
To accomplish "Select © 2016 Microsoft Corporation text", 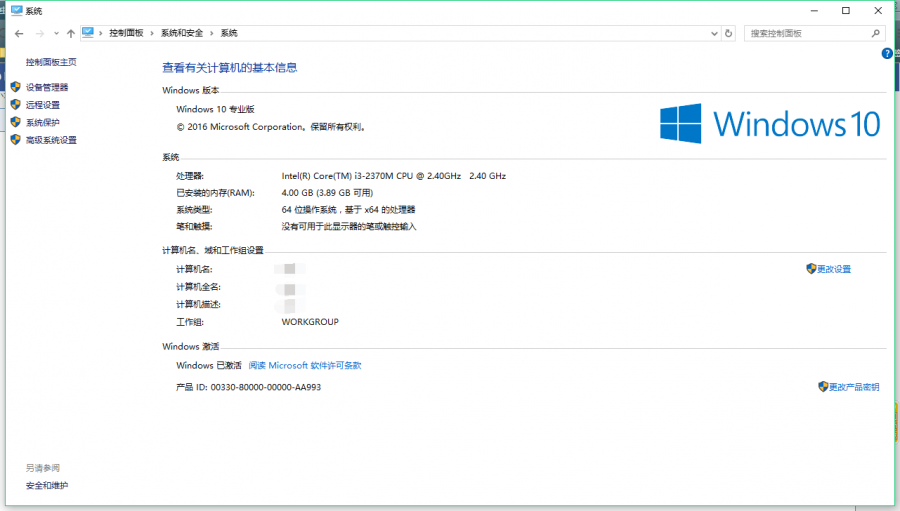I will click(x=240, y=127).
